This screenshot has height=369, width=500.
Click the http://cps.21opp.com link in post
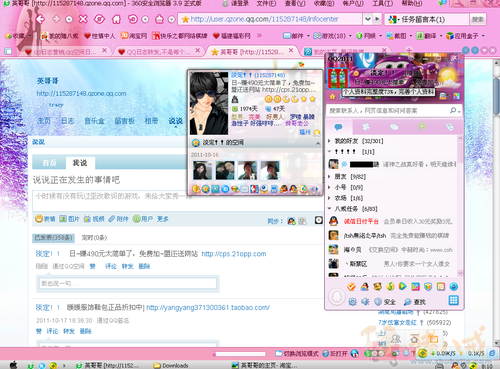[x=234, y=254]
